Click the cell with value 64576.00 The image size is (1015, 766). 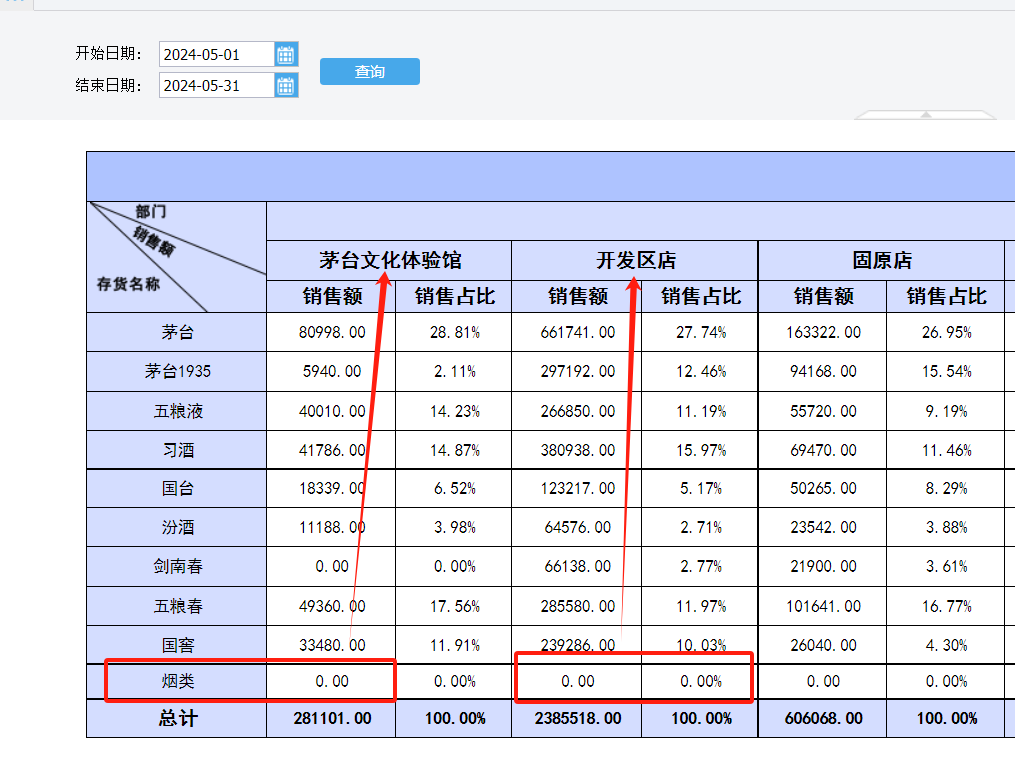click(x=577, y=527)
